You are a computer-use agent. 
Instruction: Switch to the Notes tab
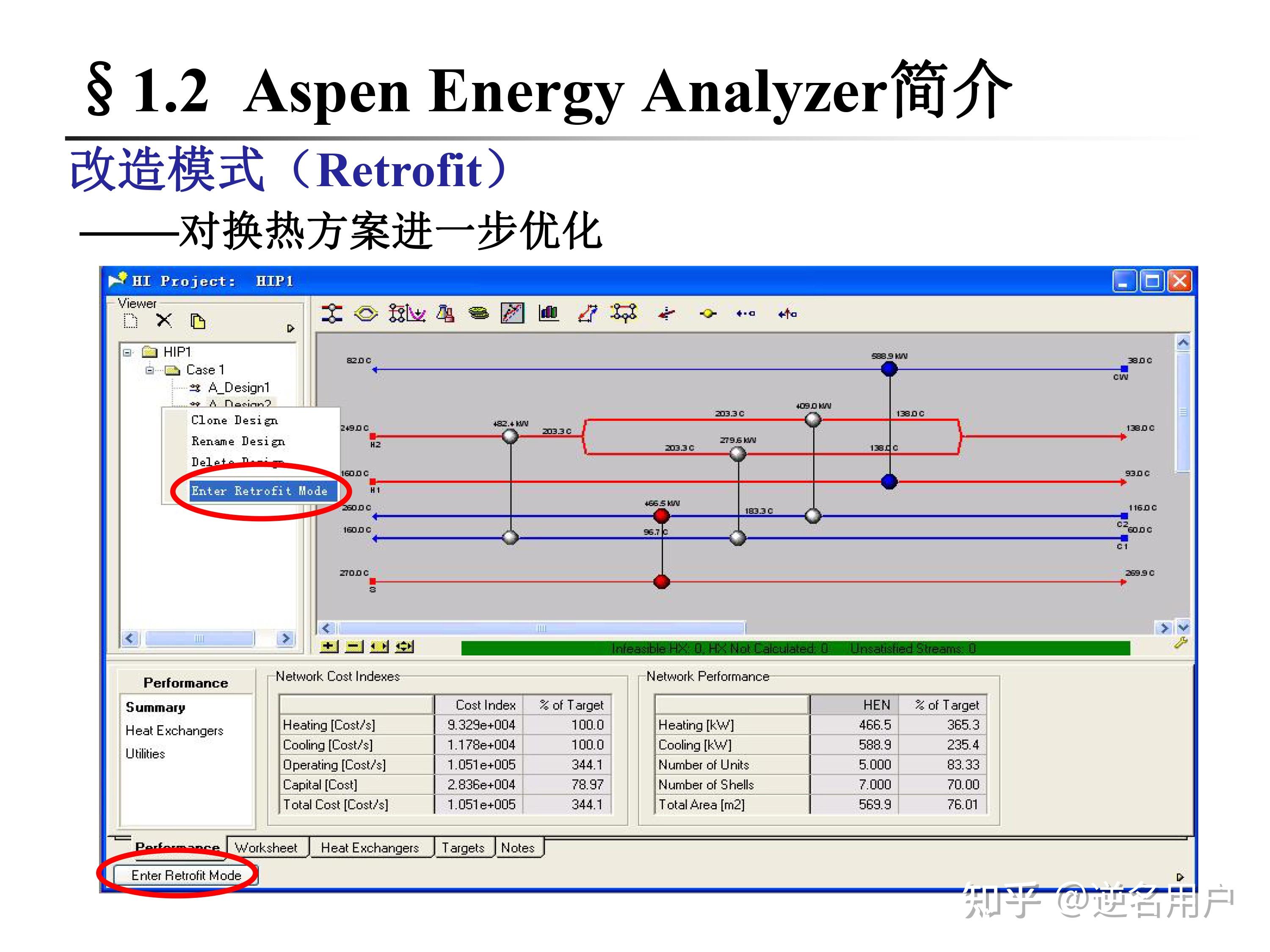point(518,847)
